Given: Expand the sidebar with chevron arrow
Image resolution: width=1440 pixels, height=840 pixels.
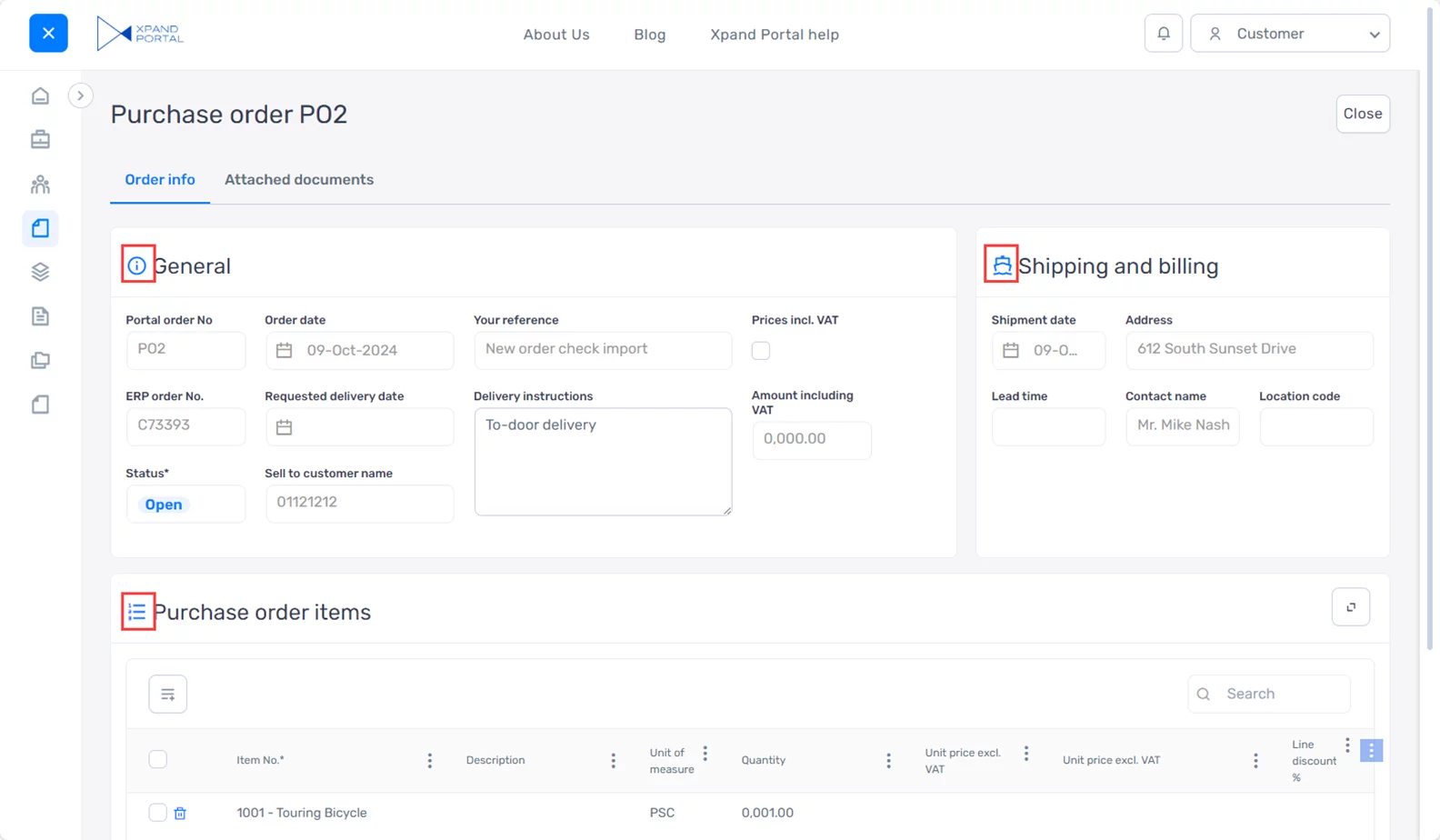Looking at the screenshot, I should (81, 95).
